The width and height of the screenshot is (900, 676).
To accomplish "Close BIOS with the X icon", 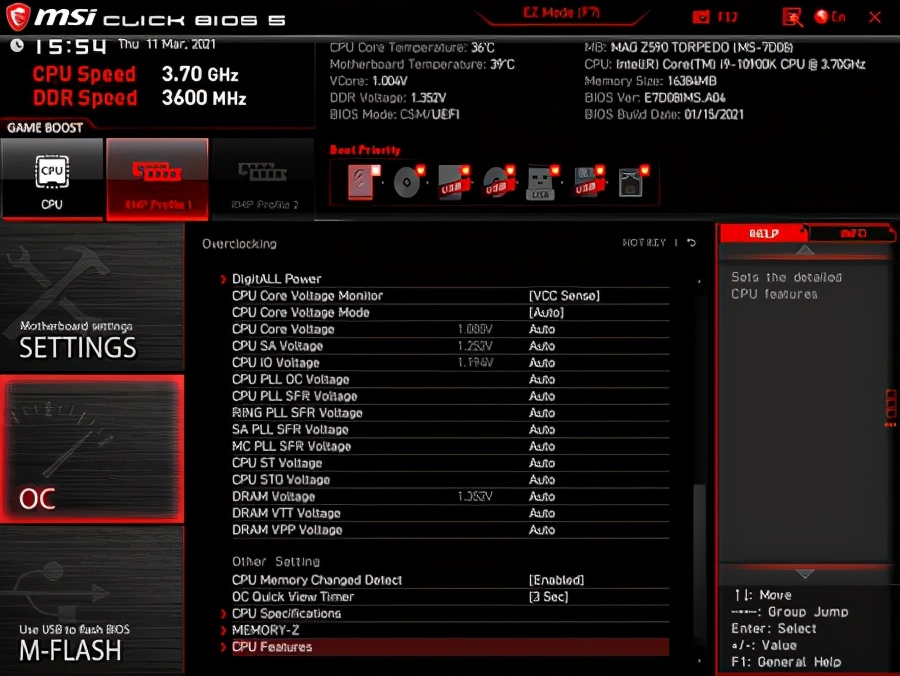I will click(x=875, y=17).
